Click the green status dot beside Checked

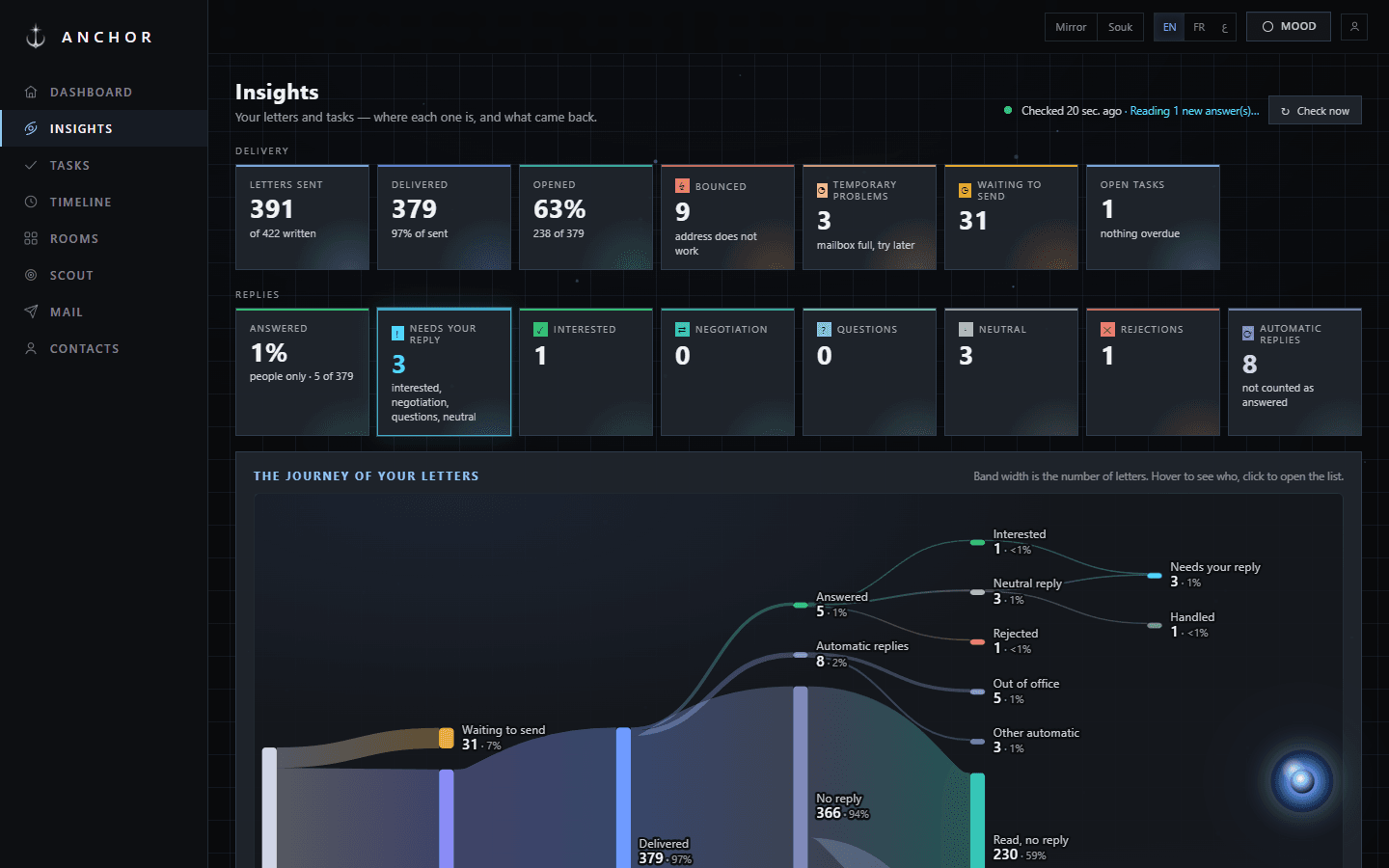pos(1008,111)
